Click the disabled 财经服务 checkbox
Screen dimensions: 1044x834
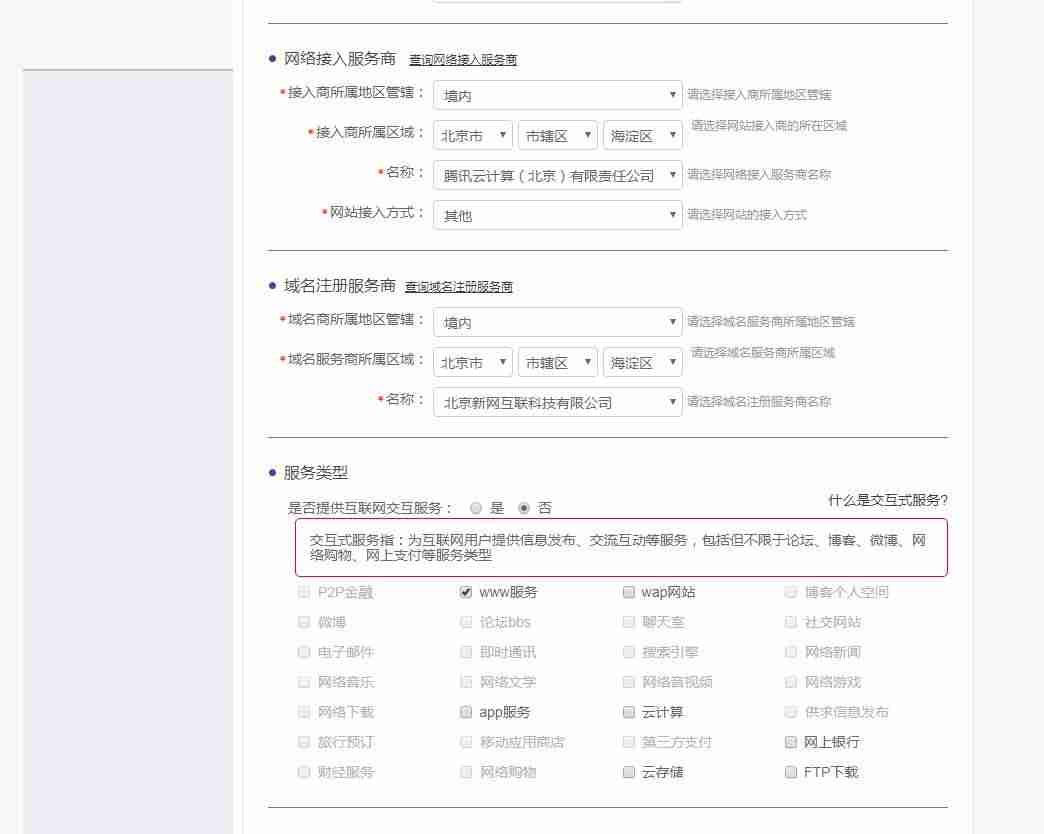tap(304, 771)
